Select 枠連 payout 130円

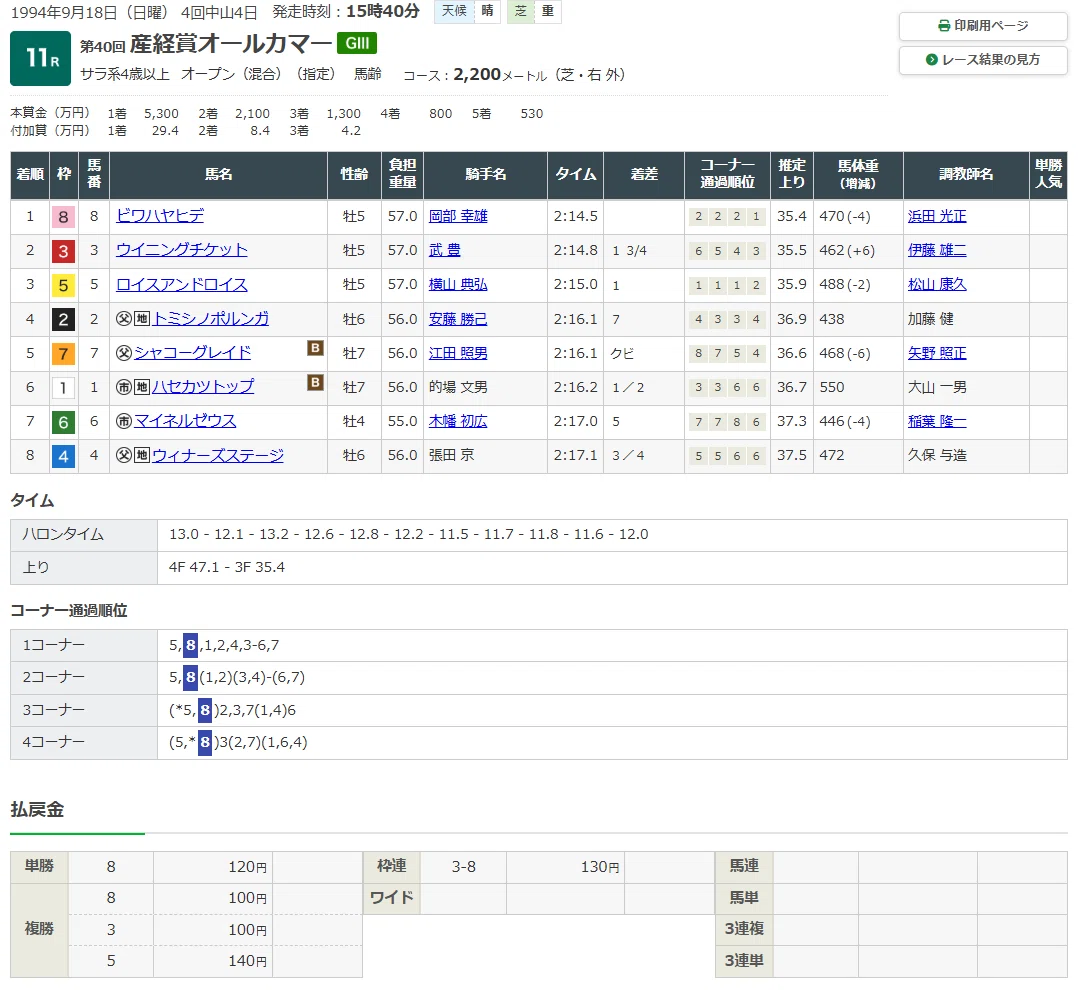[x=600, y=867]
